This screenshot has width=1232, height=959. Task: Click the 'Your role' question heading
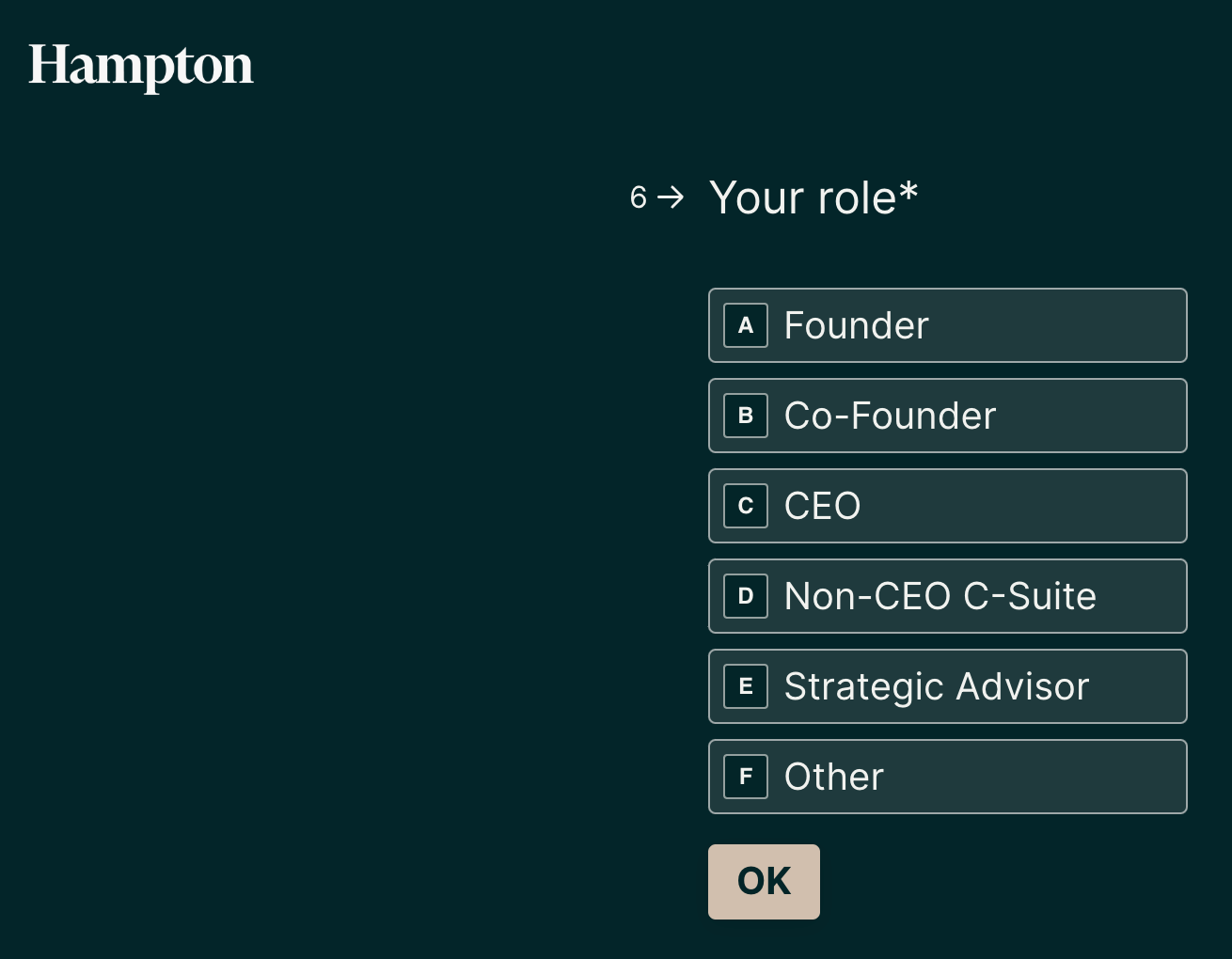pos(802,198)
